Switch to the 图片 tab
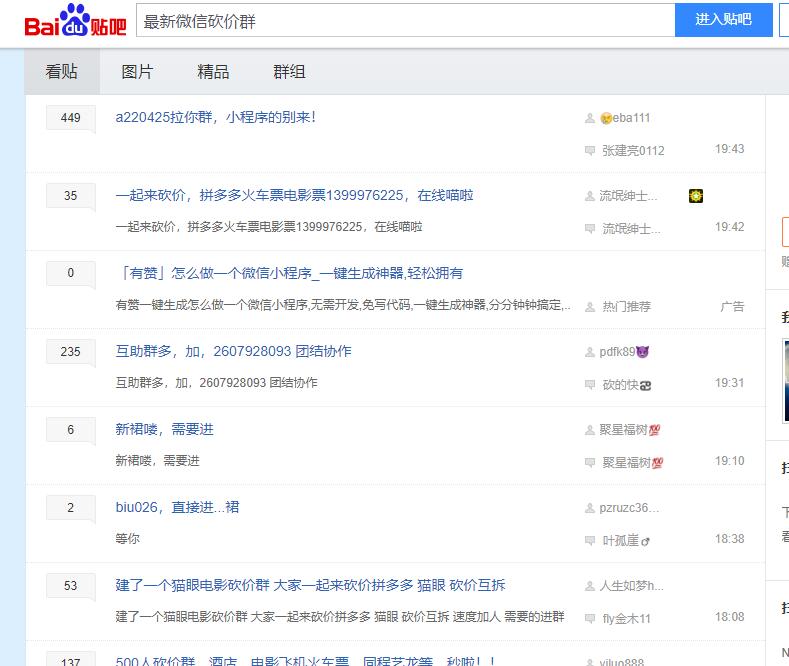Viewport: 789px width, 666px height. click(137, 71)
